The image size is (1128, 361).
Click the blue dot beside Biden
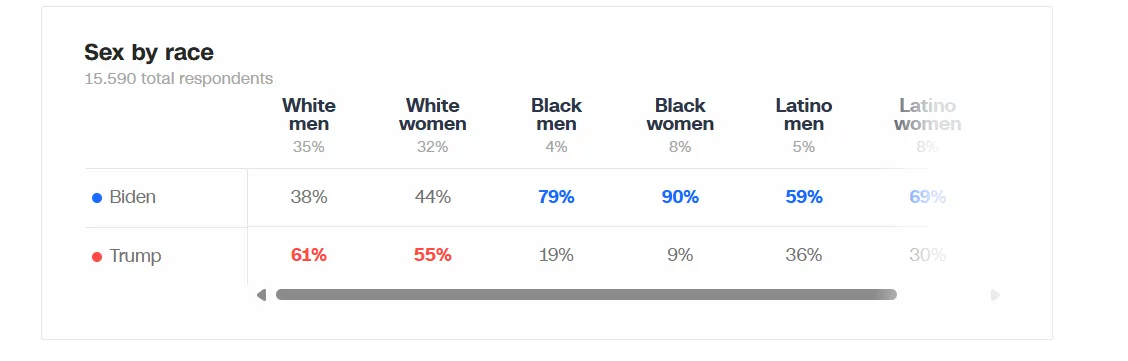(97, 198)
